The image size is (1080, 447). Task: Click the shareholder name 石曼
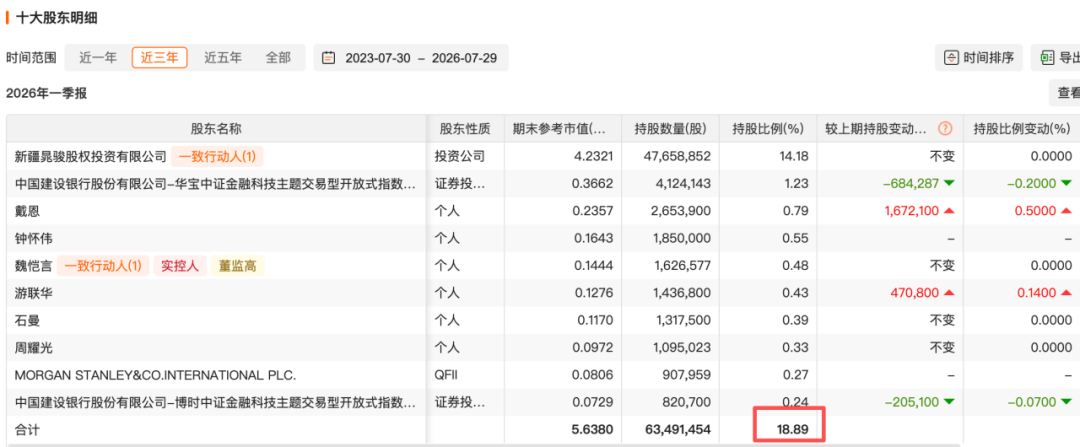[x=27, y=321]
